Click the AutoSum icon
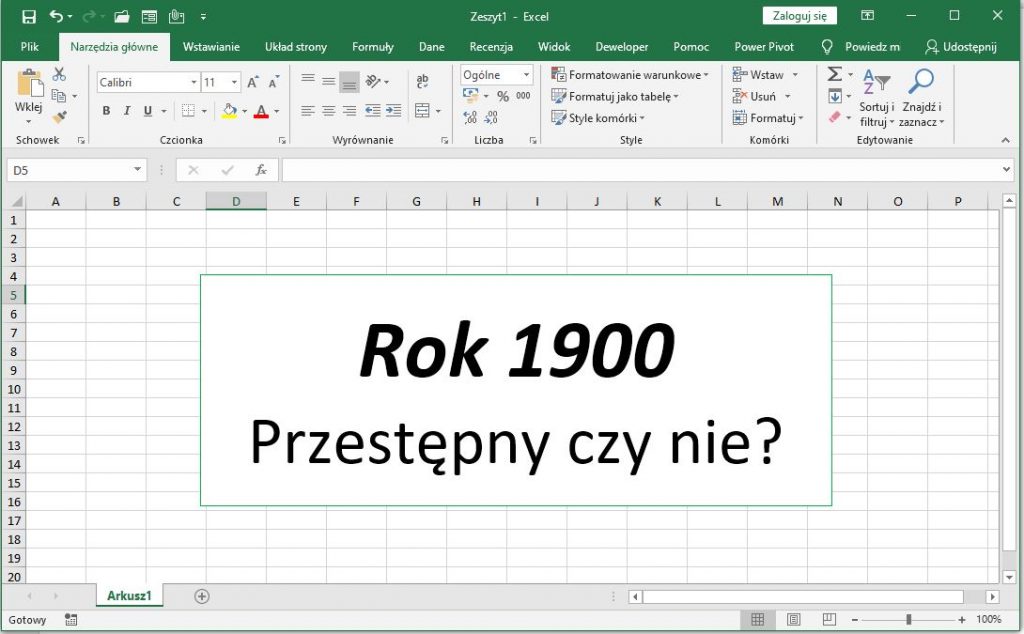Viewport: 1024px width, 634px height. pos(834,72)
